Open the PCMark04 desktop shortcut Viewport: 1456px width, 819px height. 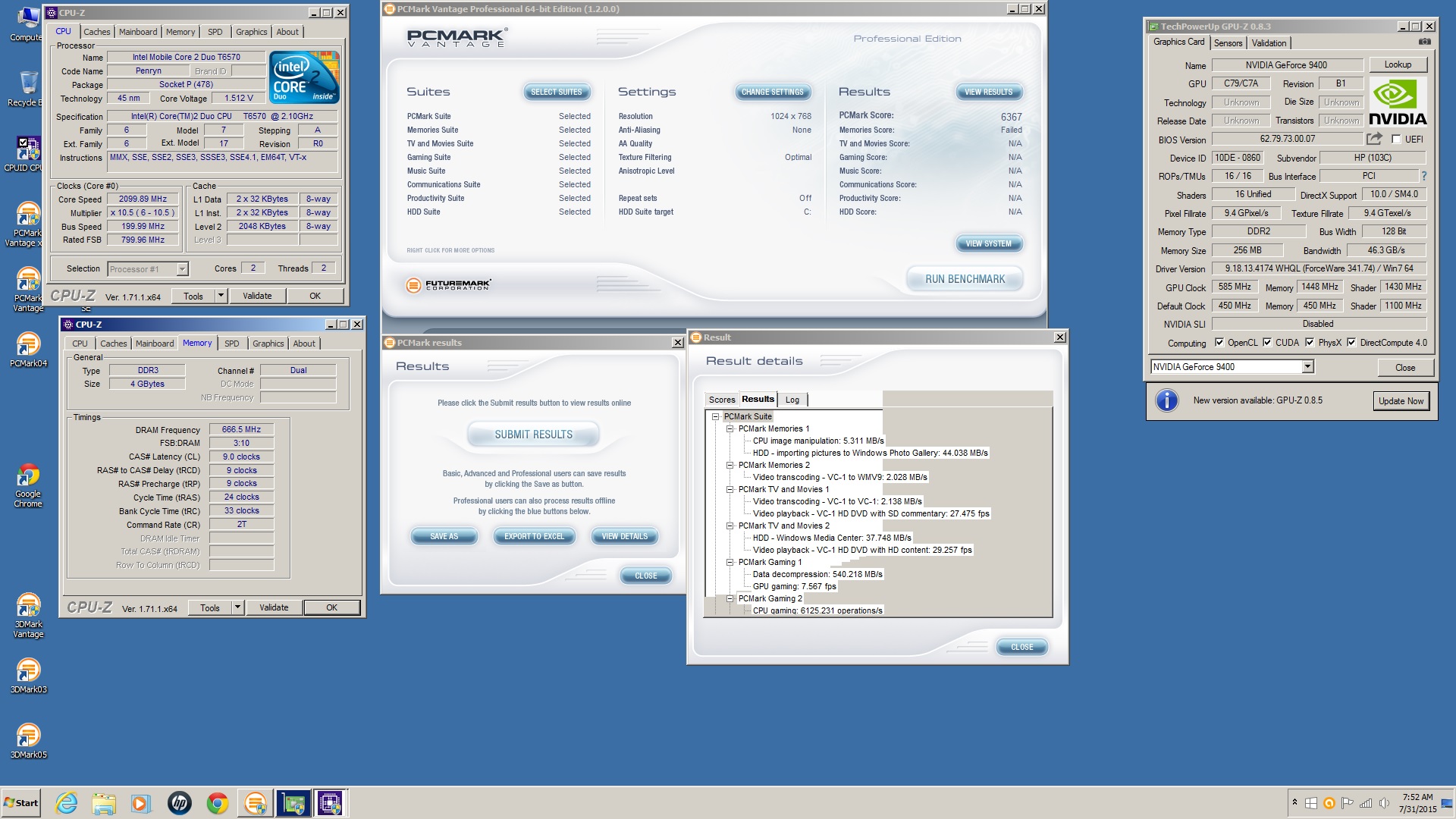[x=28, y=350]
